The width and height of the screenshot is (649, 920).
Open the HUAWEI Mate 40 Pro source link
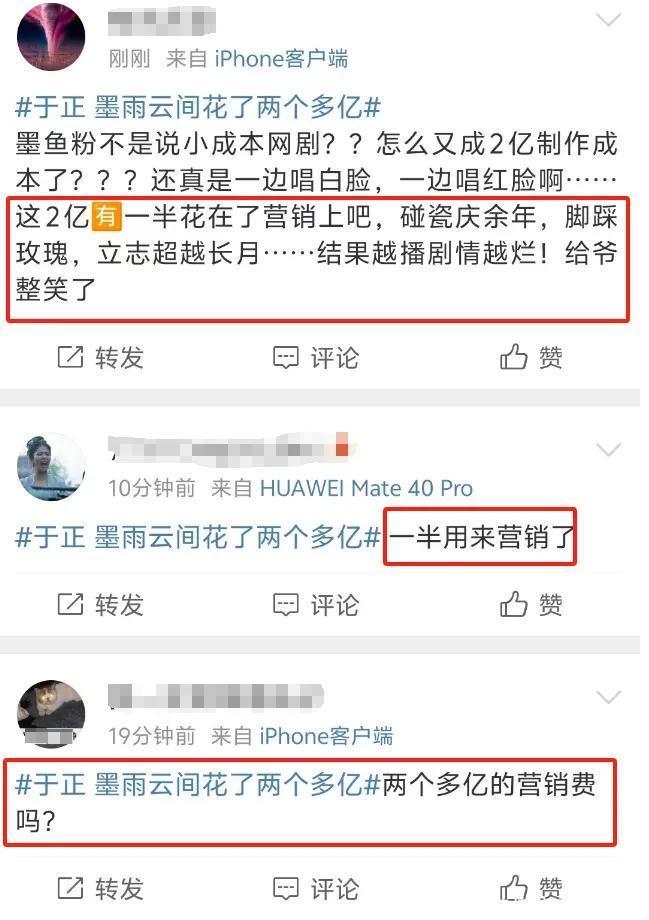366,488
